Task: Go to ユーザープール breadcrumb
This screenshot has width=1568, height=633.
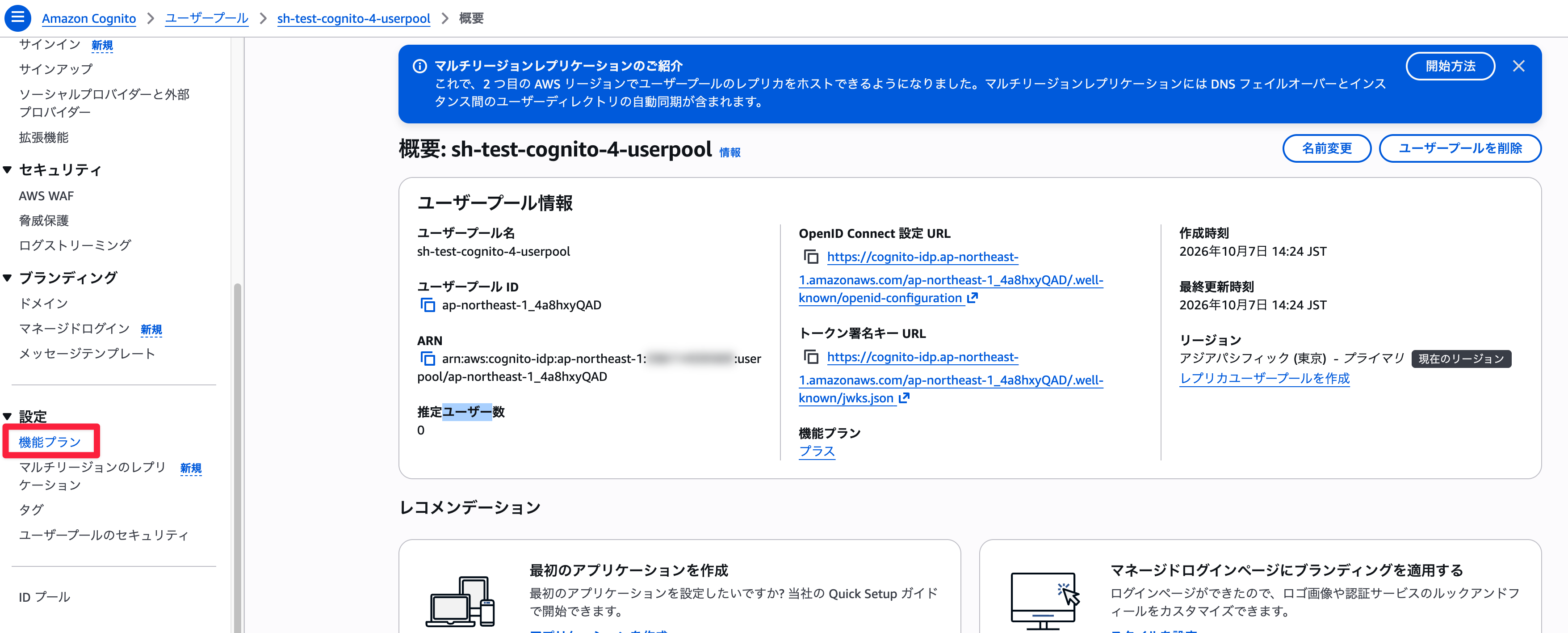Action: (x=206, y=18)
